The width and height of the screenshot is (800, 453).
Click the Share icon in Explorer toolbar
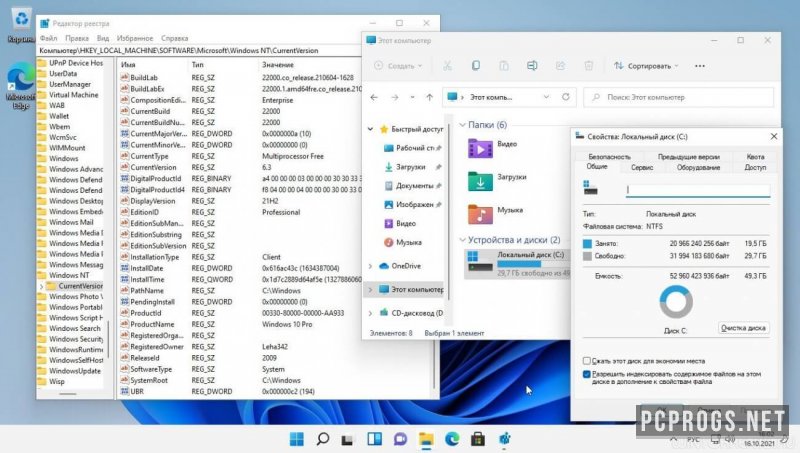pos(560,66)
